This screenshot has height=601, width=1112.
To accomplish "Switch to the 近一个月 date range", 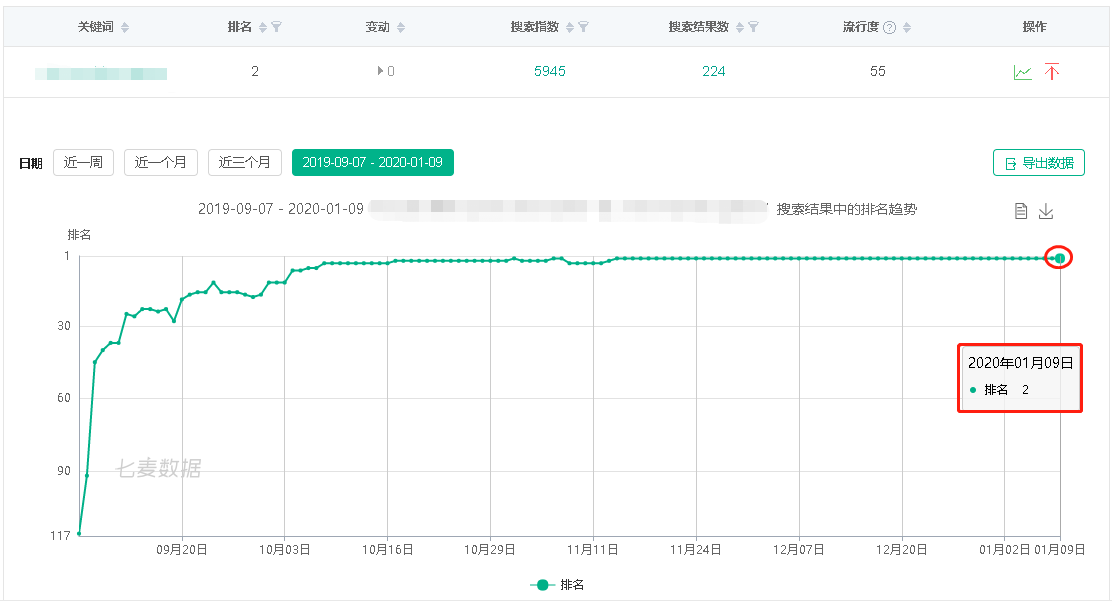I will (x=160, y=162).
